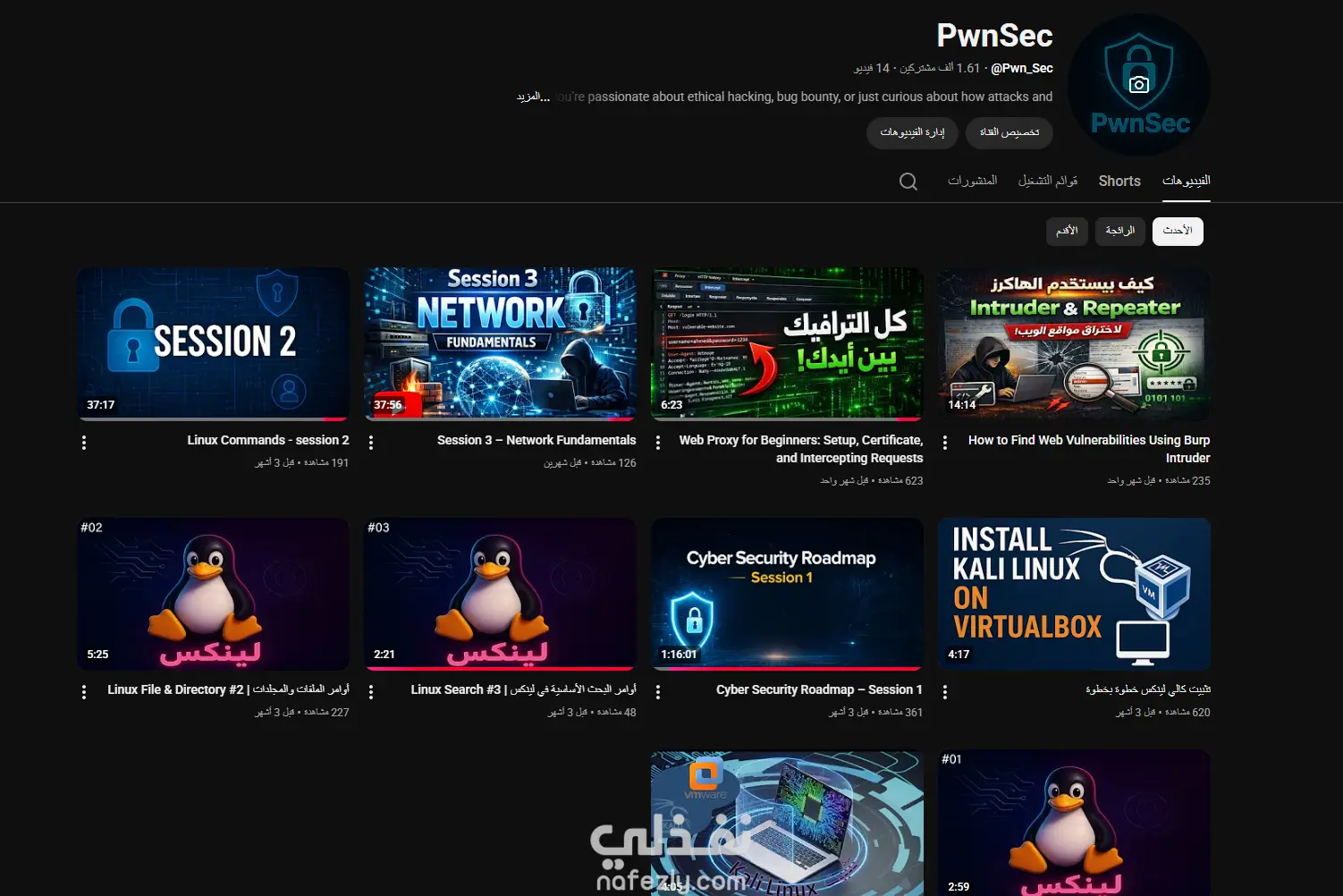The image size is (1343, 896).
Task: Click the '1:16:01' duration badge
Action: pyautogui.click(x=679, y=655)
